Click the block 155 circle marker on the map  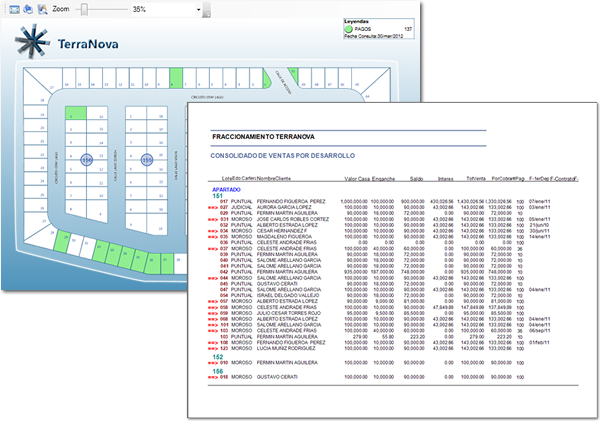(147, 160)
